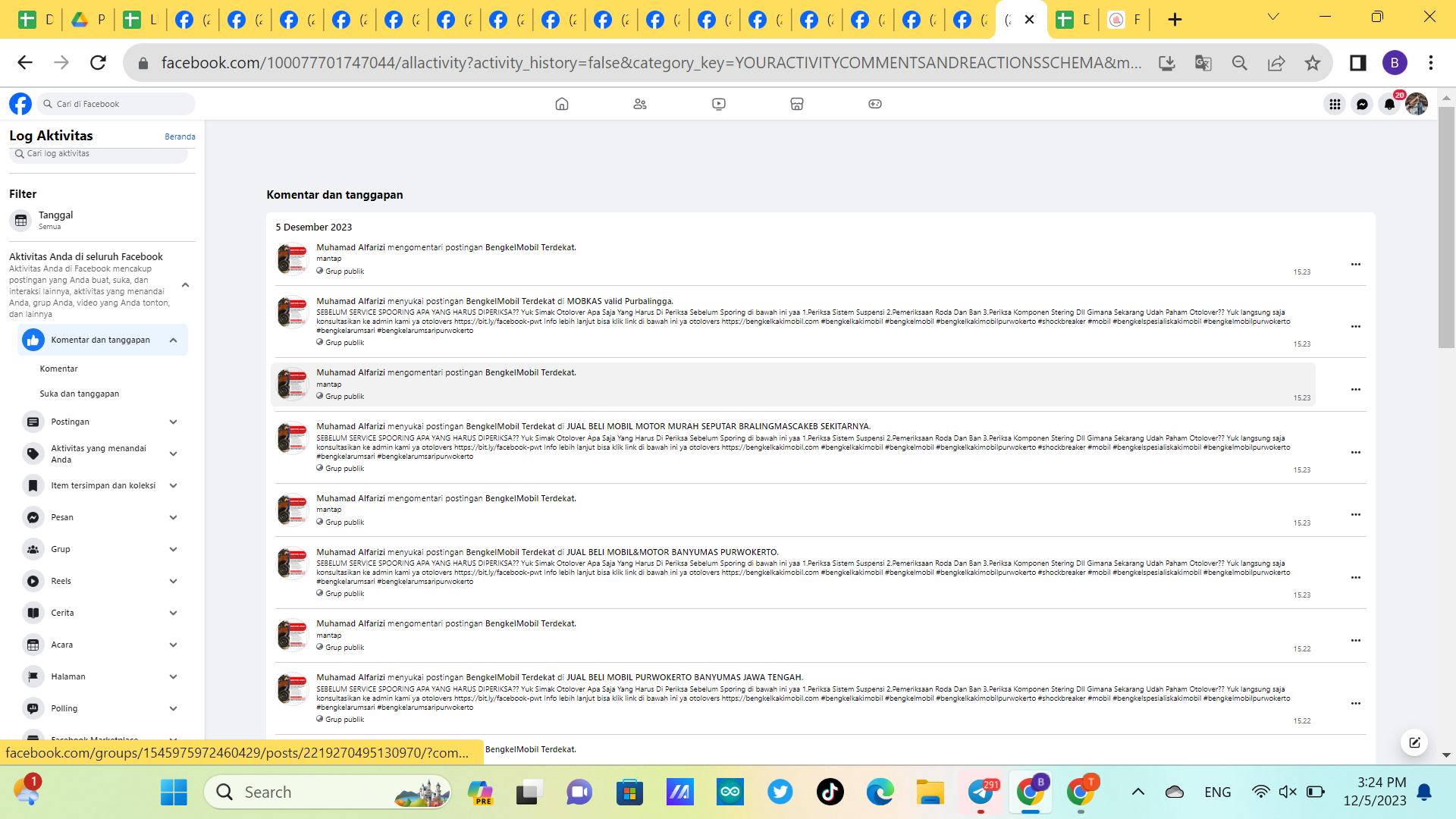
Task: Open the Facebook logo home link
Action: tap(20, 104)
